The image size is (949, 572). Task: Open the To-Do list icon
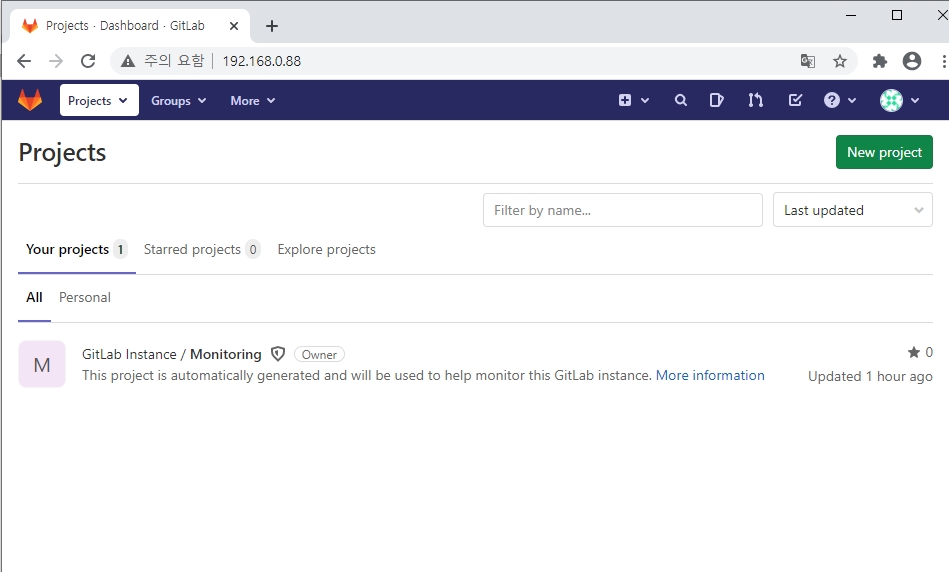tap(795, 100)
